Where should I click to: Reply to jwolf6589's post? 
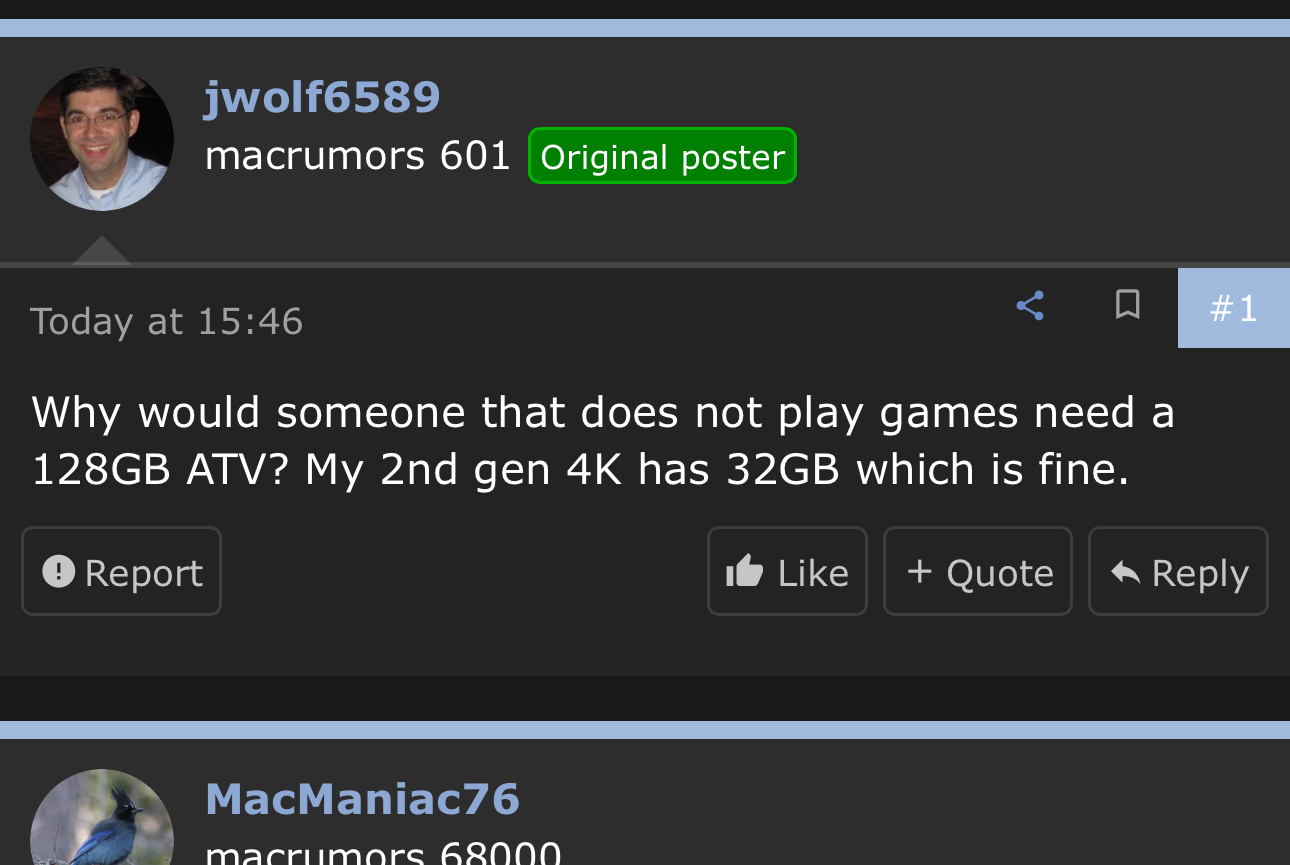click(1178, 571)
